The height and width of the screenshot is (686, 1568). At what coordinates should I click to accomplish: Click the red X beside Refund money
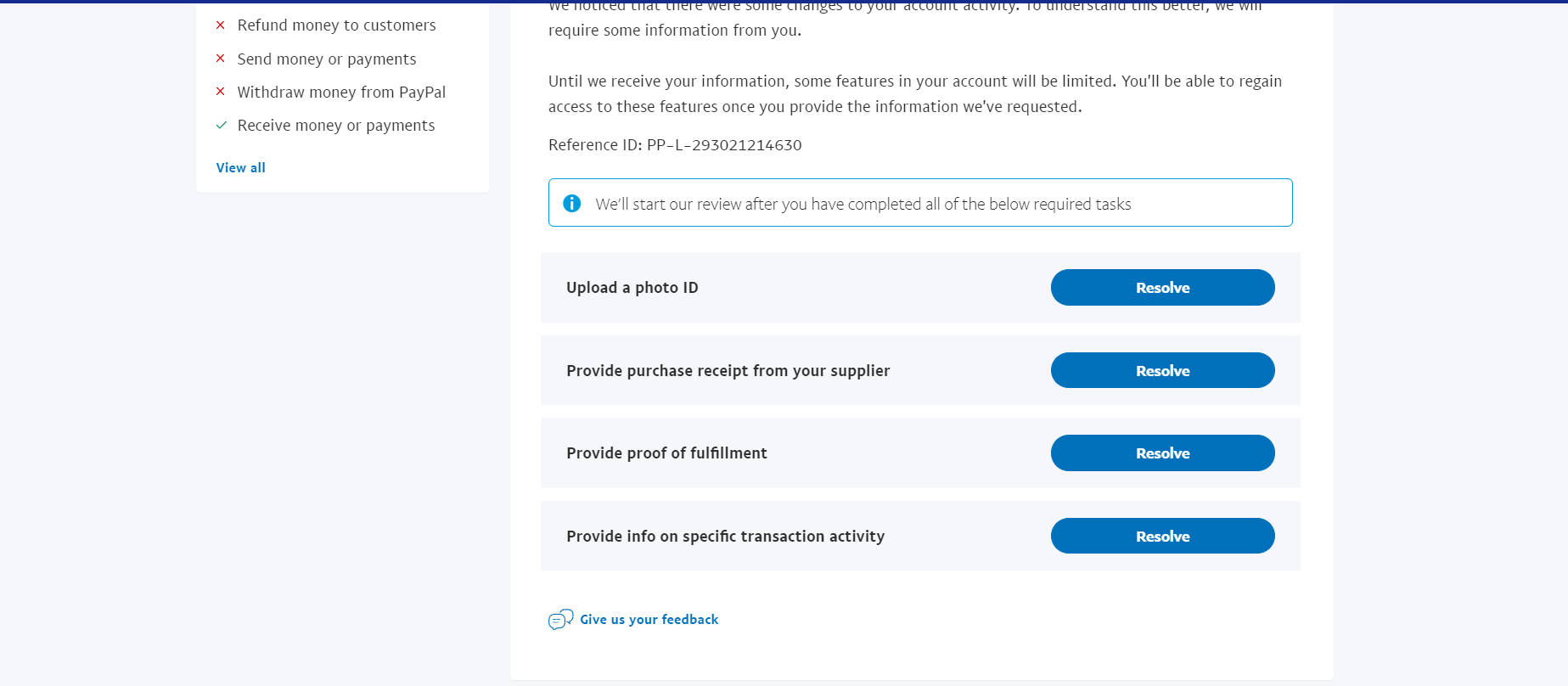coord(221,25)
